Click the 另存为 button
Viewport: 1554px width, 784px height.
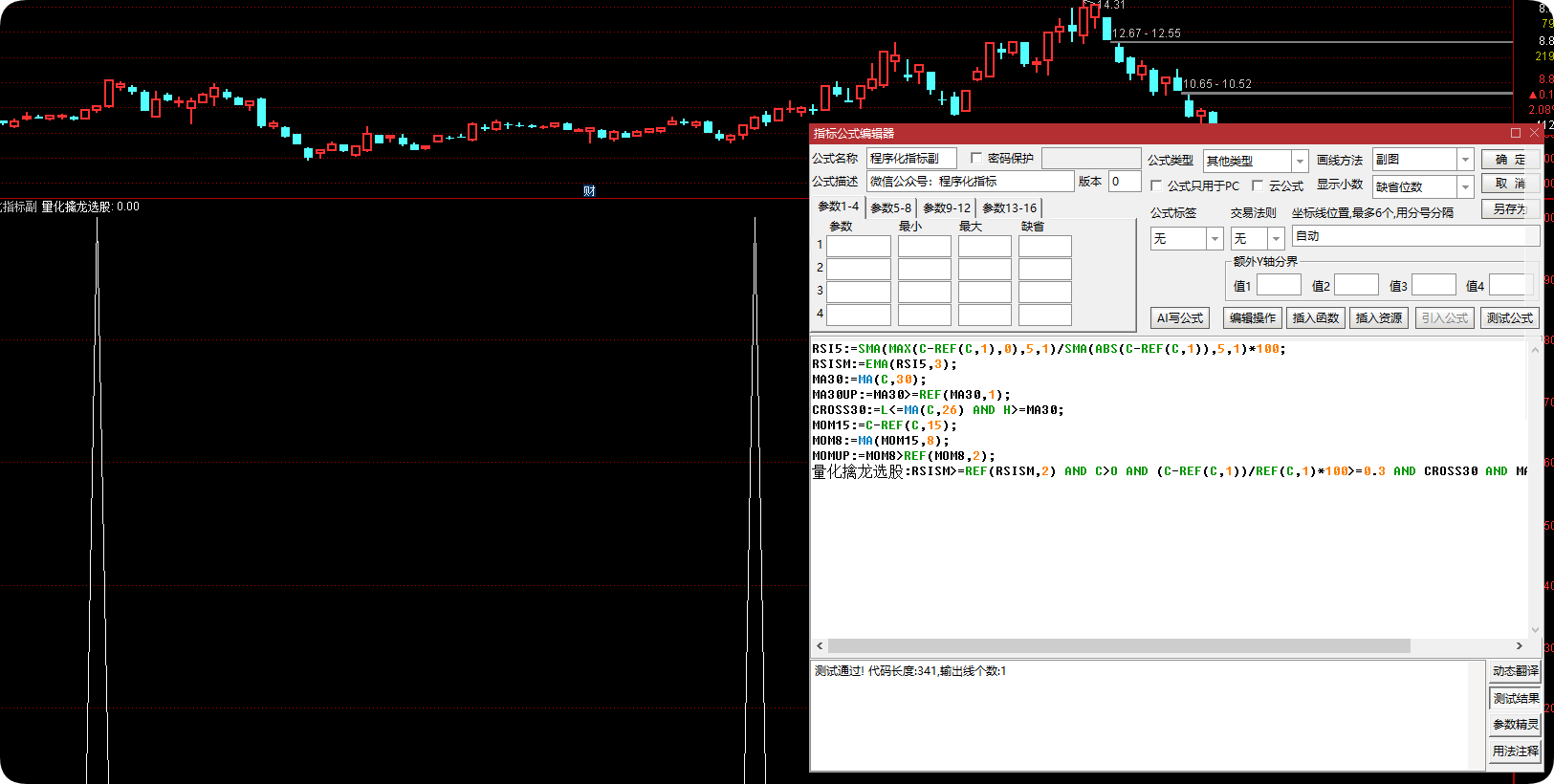point(1510,208)
